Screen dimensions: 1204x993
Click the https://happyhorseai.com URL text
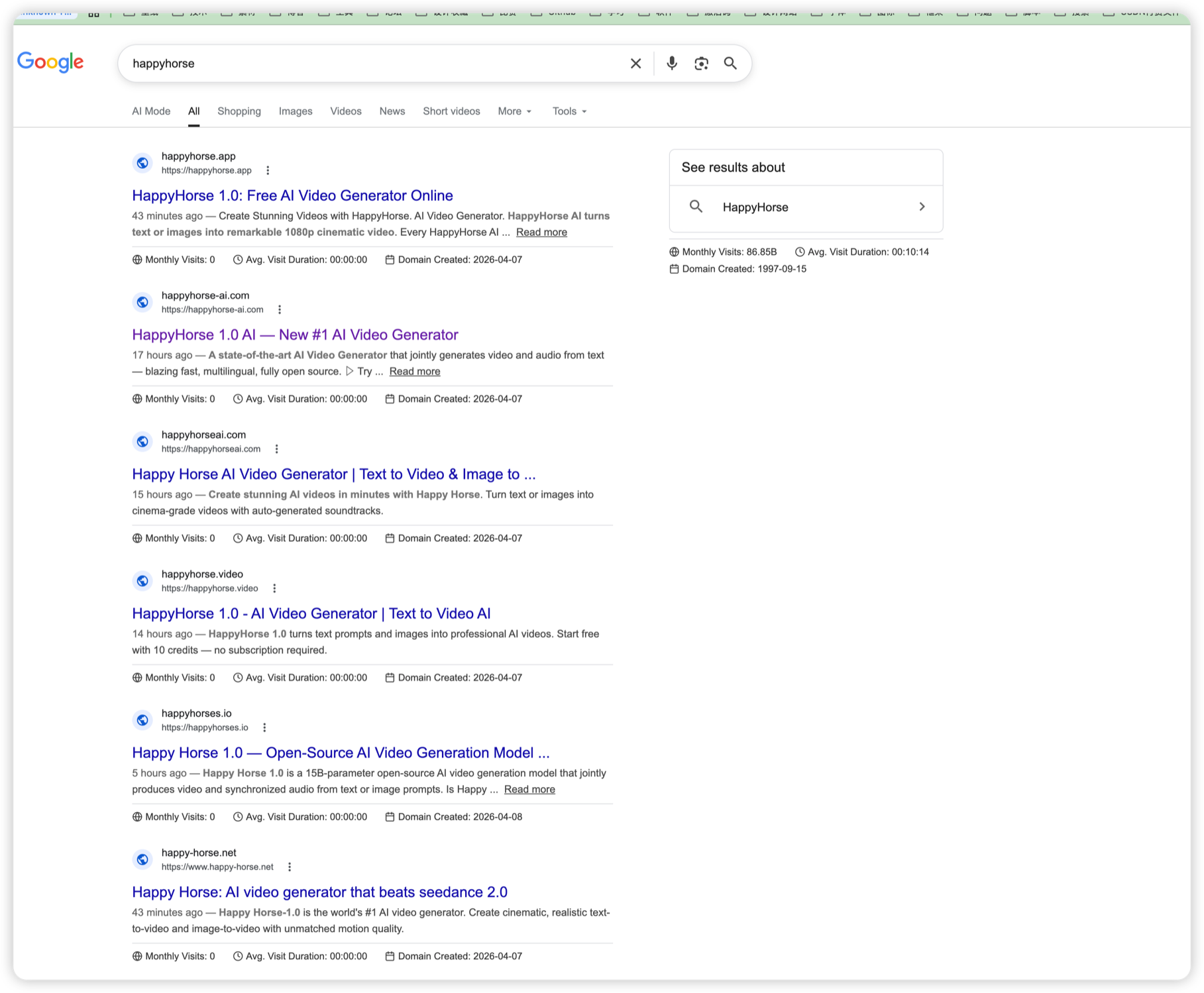(211, 449)
